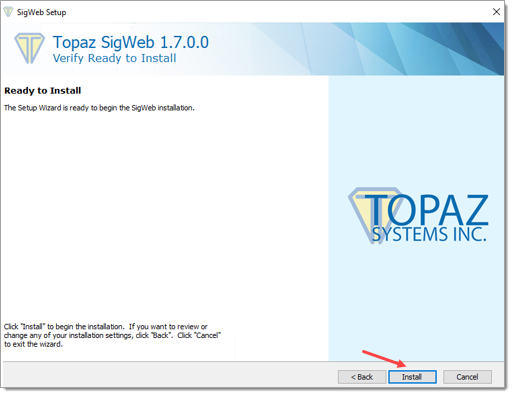Click the "Ready to Install" heading

[43, 91]
